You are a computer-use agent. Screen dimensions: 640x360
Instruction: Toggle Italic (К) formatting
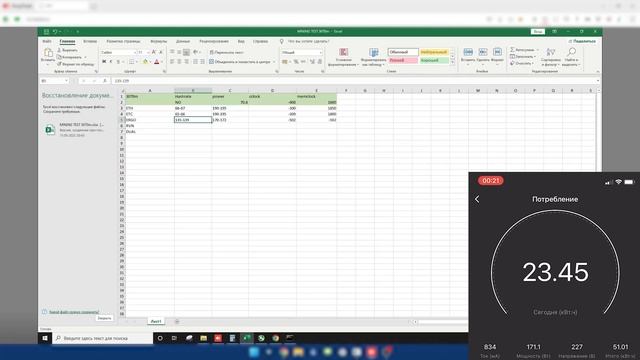pos(111,62)
